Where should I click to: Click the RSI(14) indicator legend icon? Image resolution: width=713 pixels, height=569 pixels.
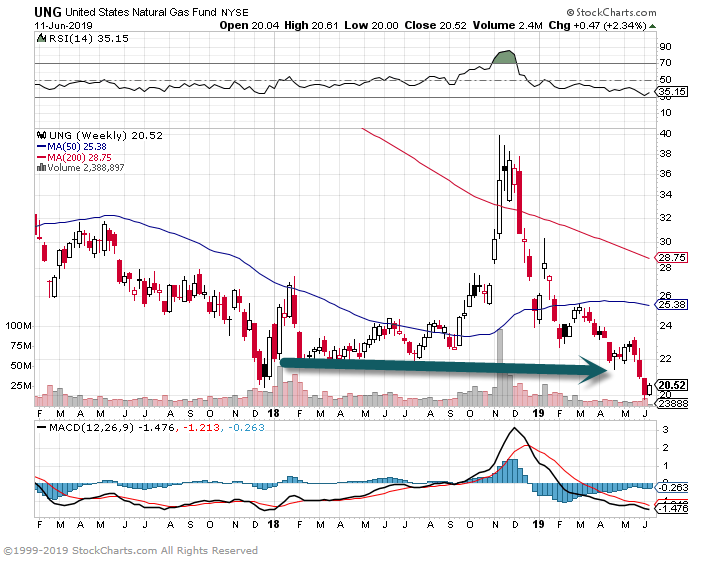coord(41,38)
